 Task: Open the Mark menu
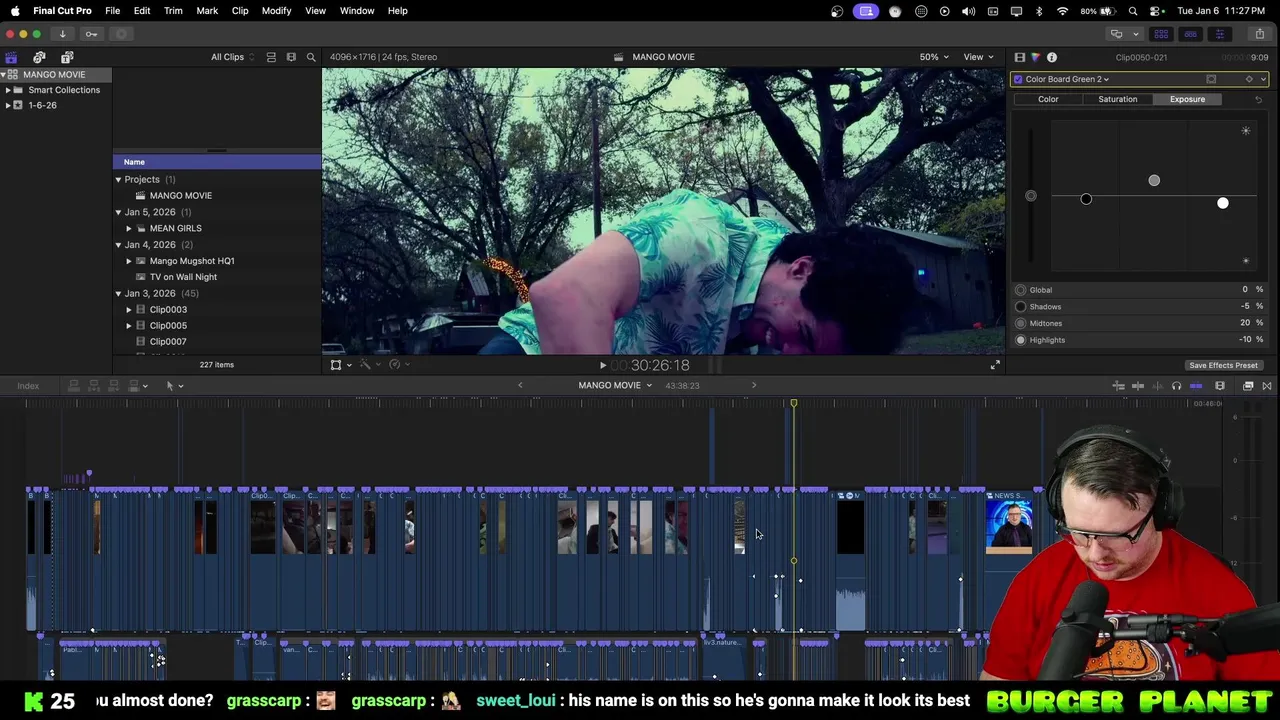tap(207, 11)
